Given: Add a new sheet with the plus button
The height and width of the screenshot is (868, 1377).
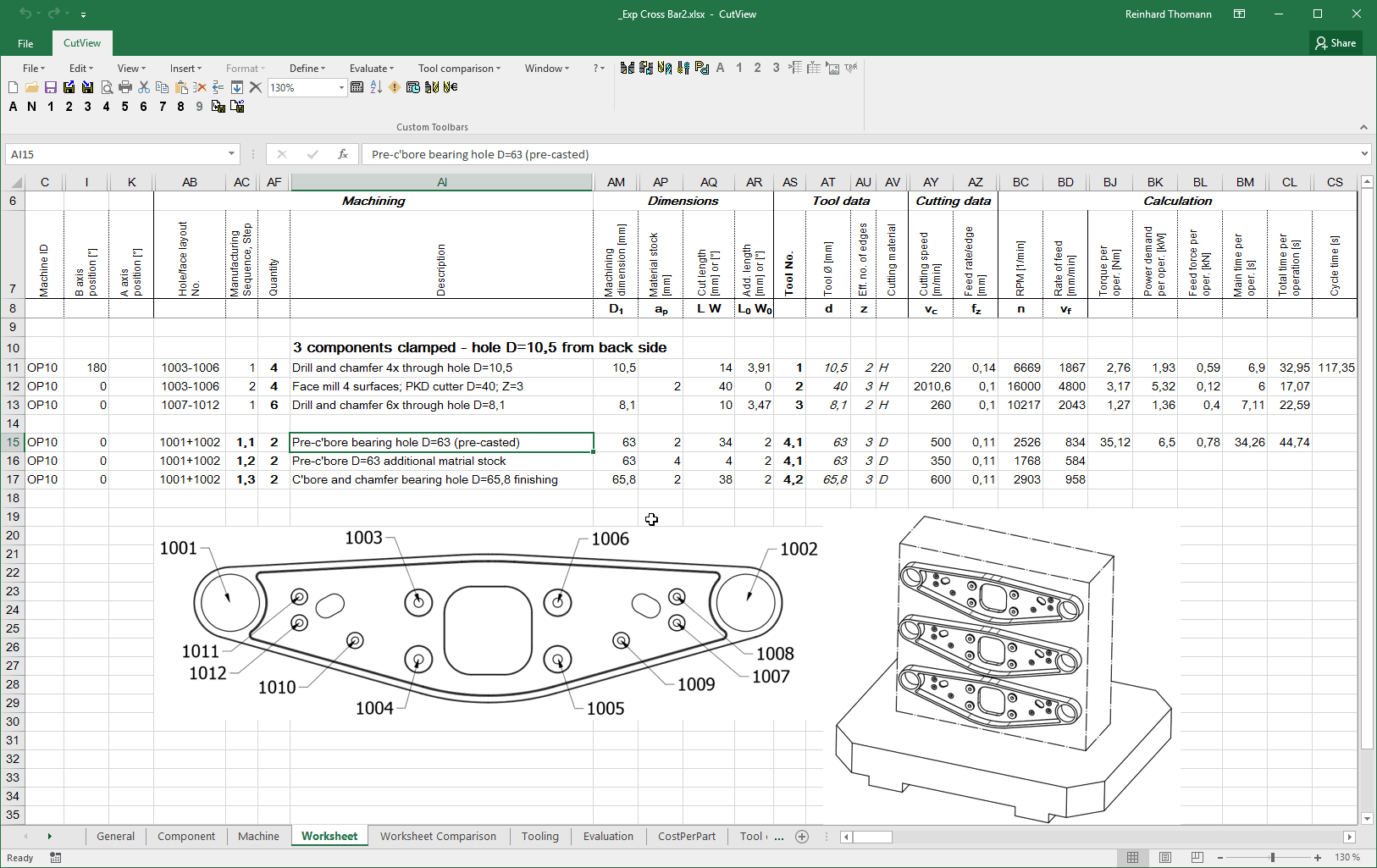Looking at the screenshot, I should [x=802, y=837].
